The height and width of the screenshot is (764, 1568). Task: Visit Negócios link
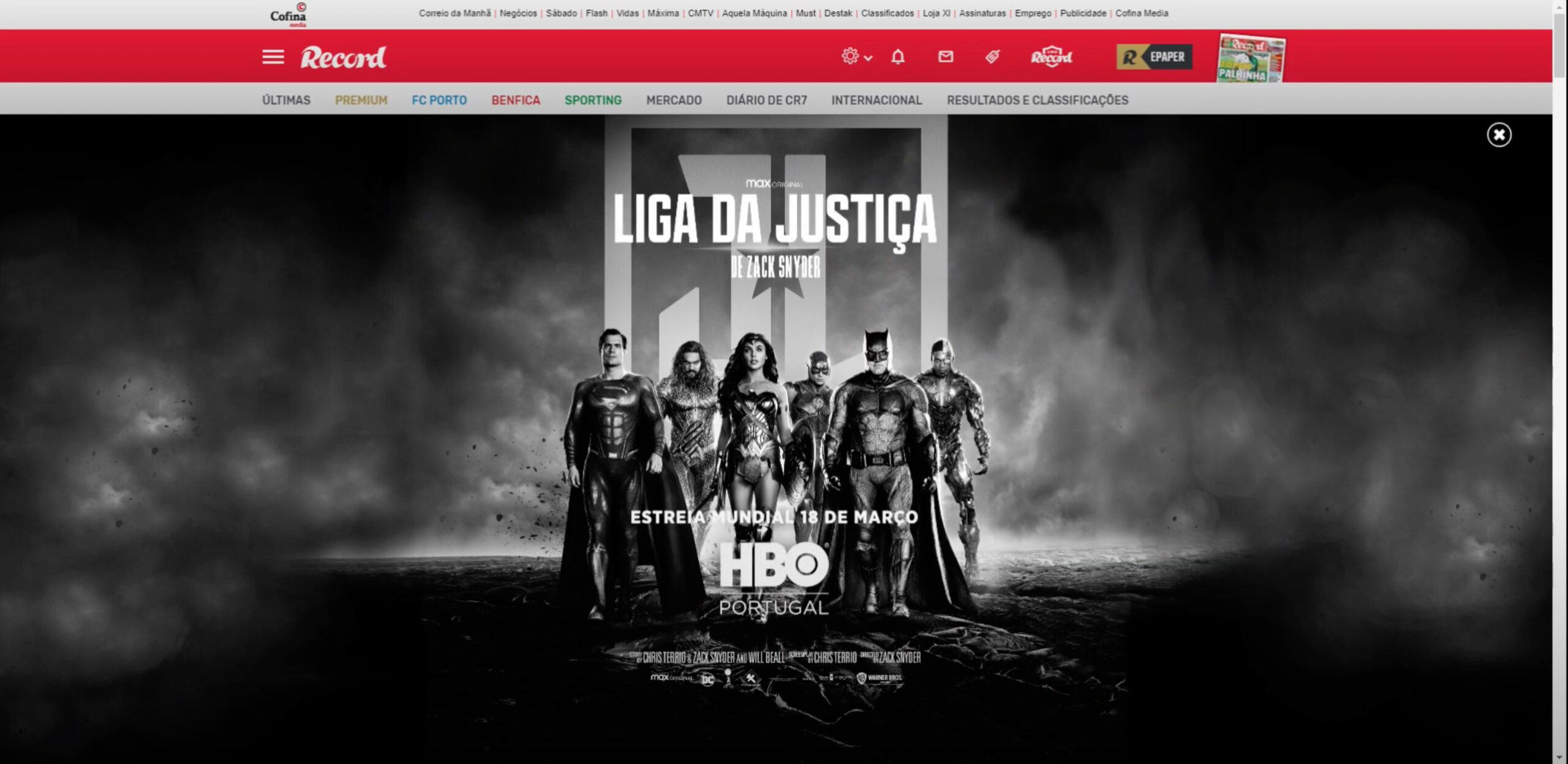point(518,13)
